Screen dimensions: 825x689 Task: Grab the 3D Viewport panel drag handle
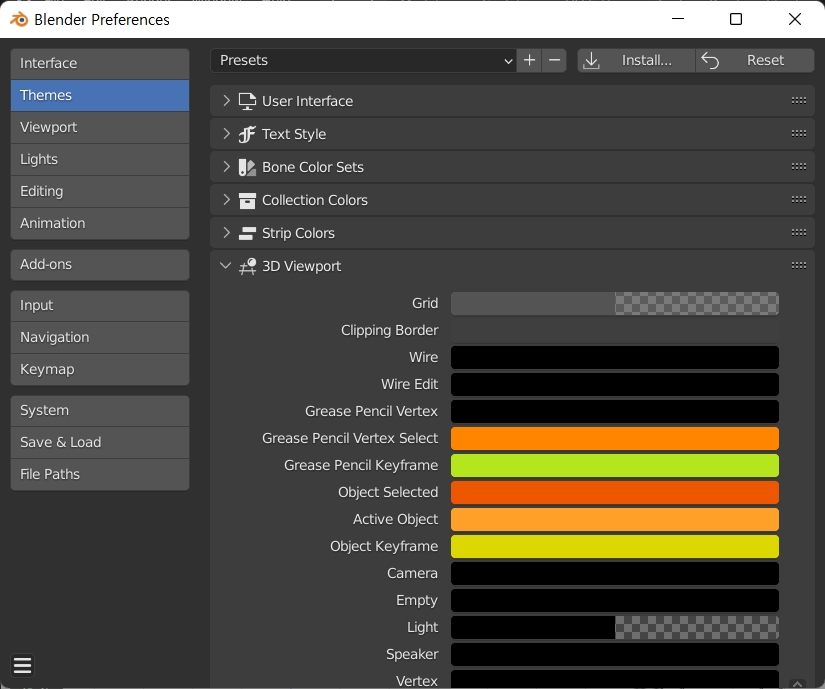point(799,266)
